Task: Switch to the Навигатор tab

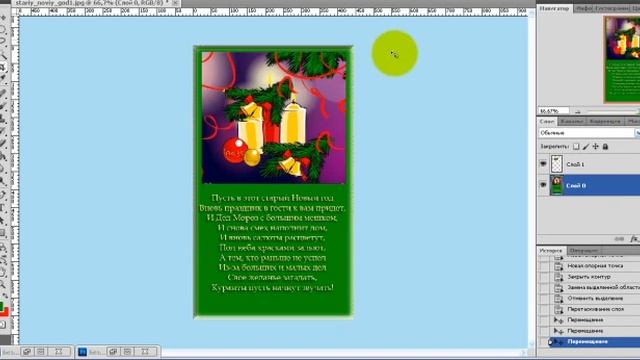Action: (x=554, y=8)
